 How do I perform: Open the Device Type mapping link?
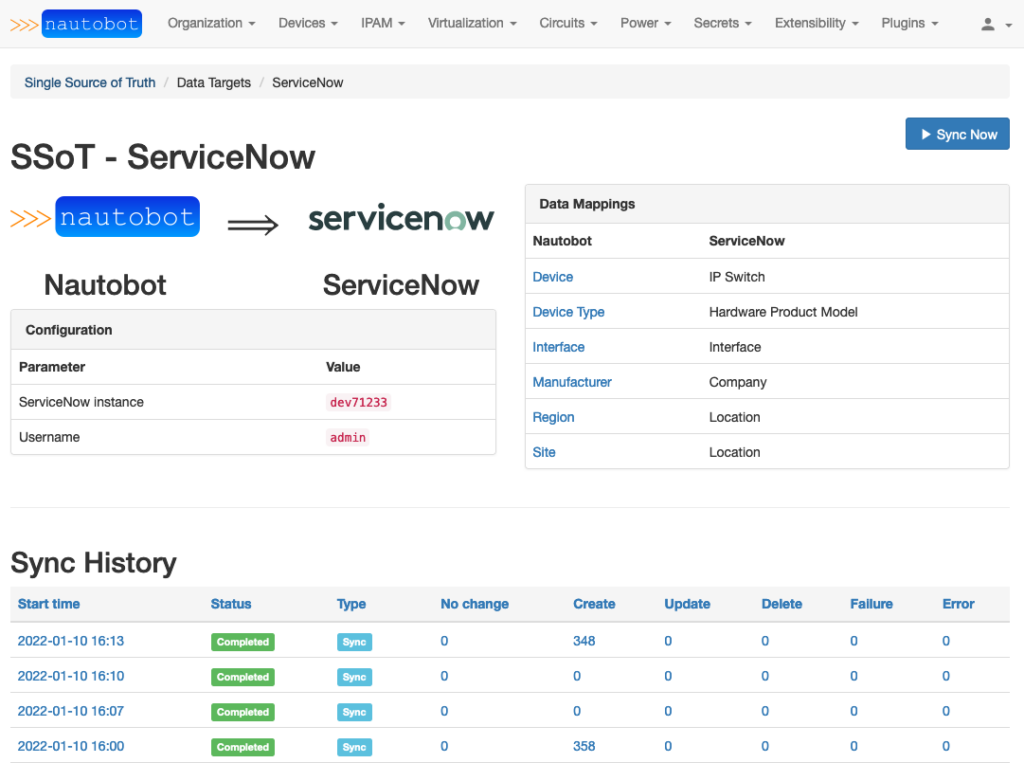click(568, 311)
